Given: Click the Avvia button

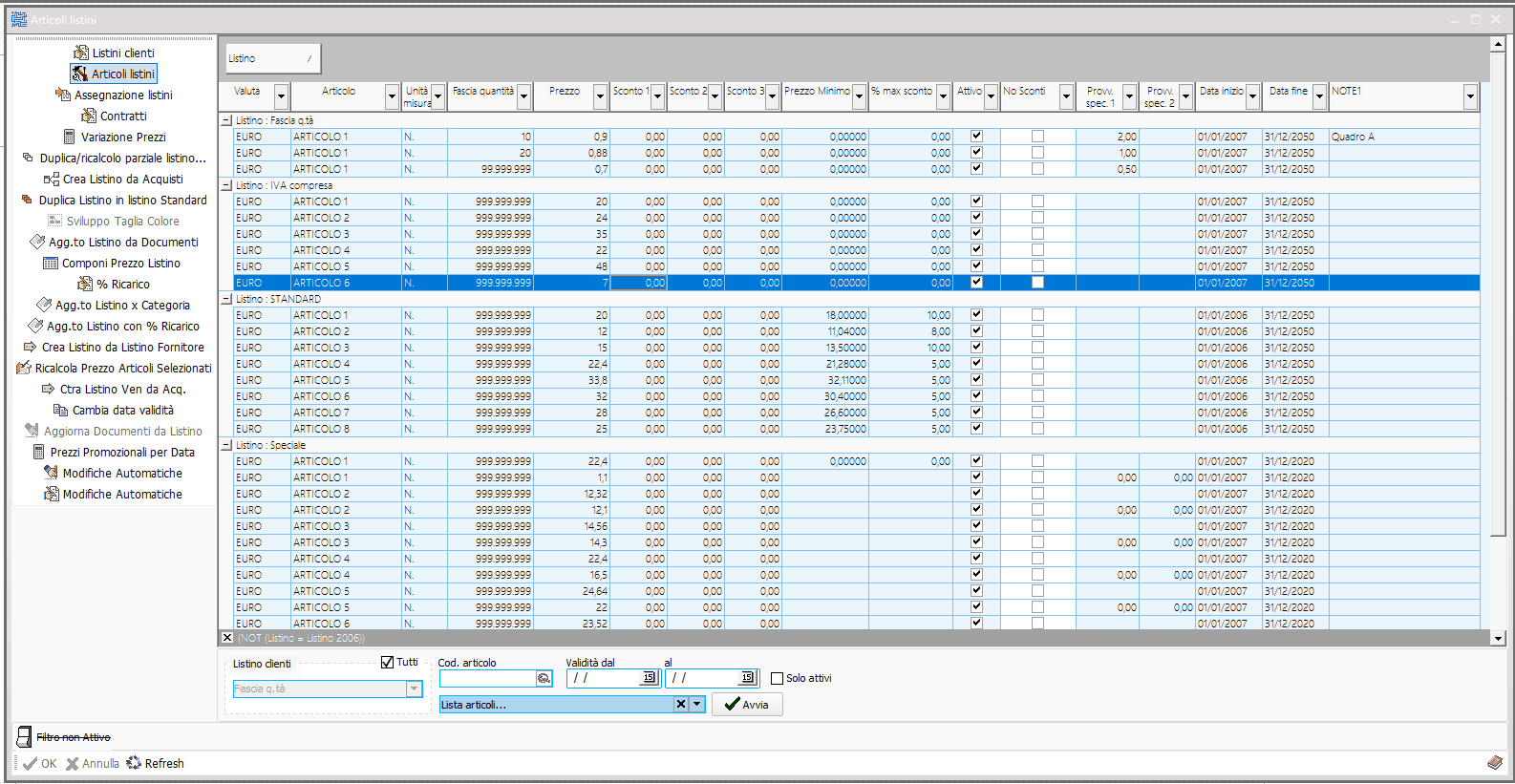Looking at the screenshot, I should (747, 704).
